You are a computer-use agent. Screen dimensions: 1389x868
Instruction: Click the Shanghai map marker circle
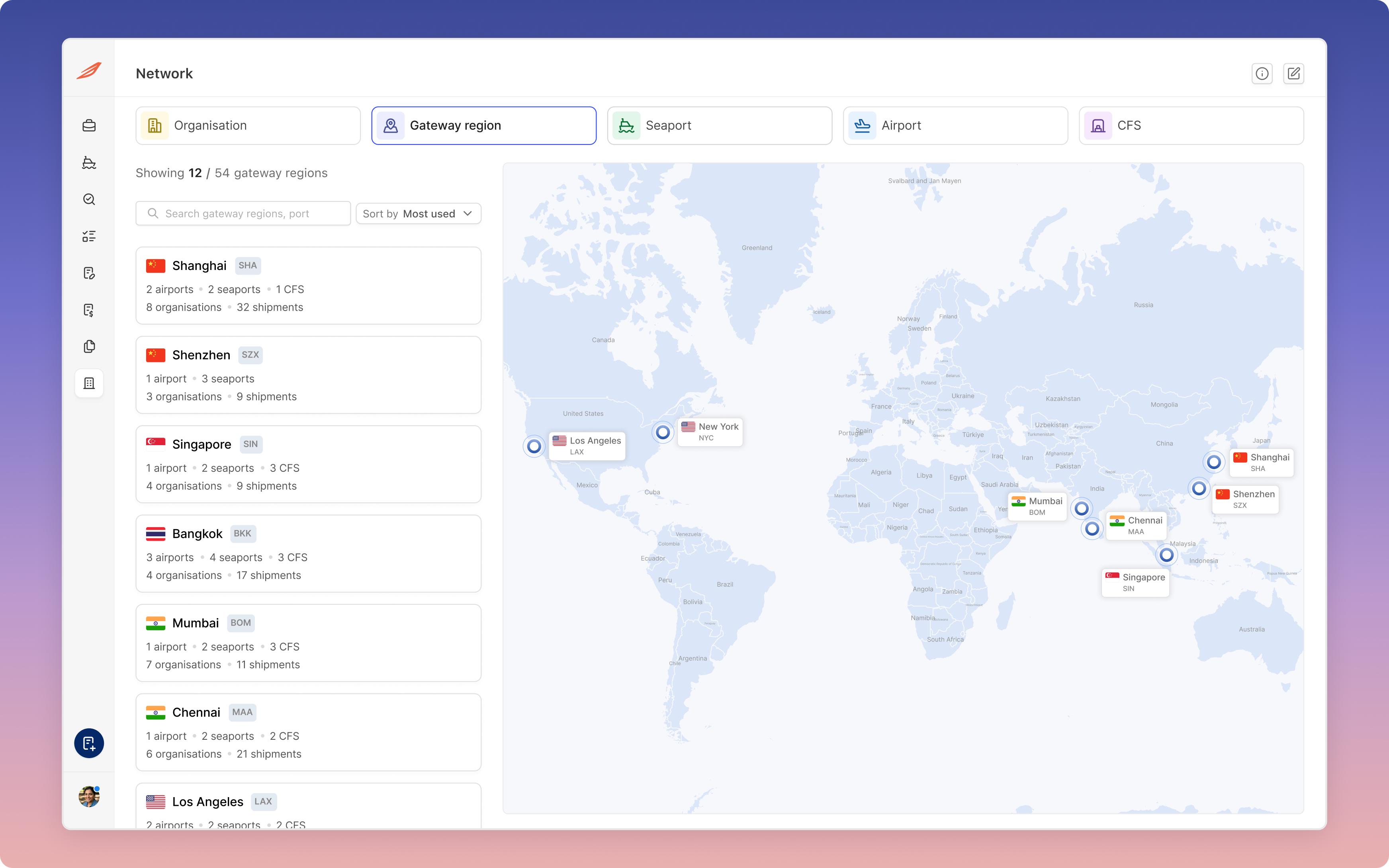click(x=1213, y=462)
